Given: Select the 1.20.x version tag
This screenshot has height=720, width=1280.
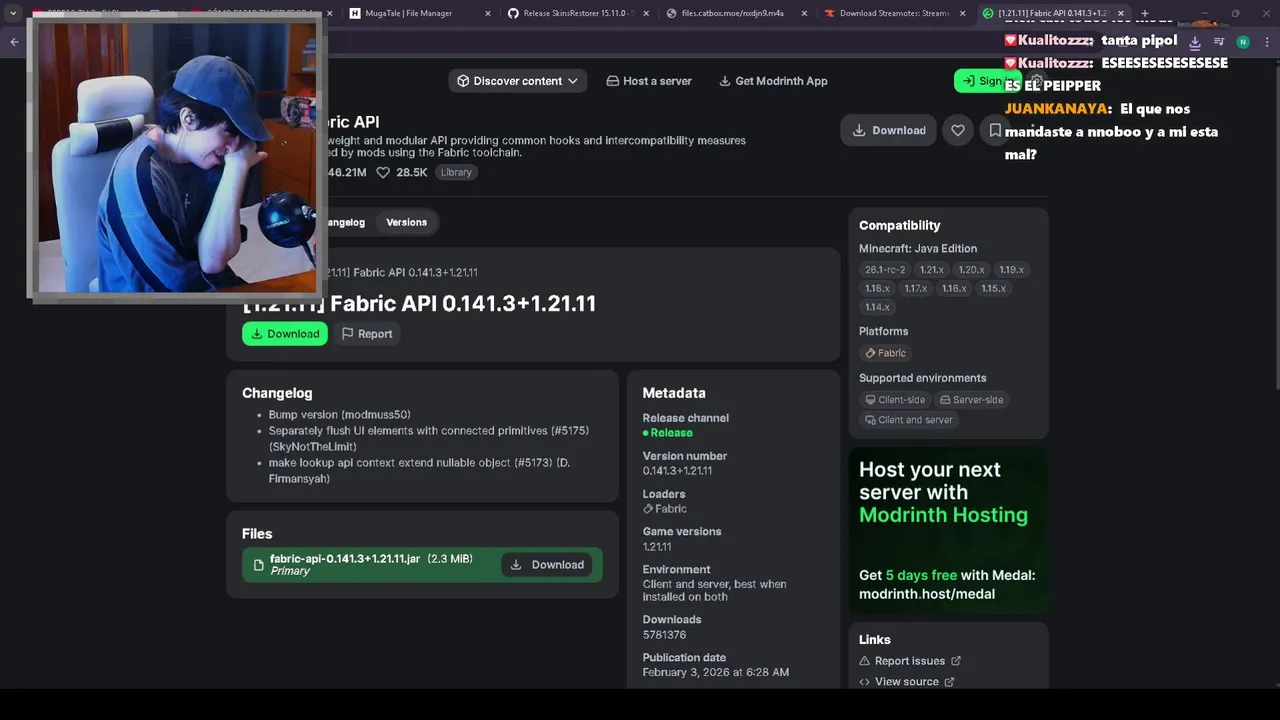Looking at the screenshot, I should (x=971, y=270).
